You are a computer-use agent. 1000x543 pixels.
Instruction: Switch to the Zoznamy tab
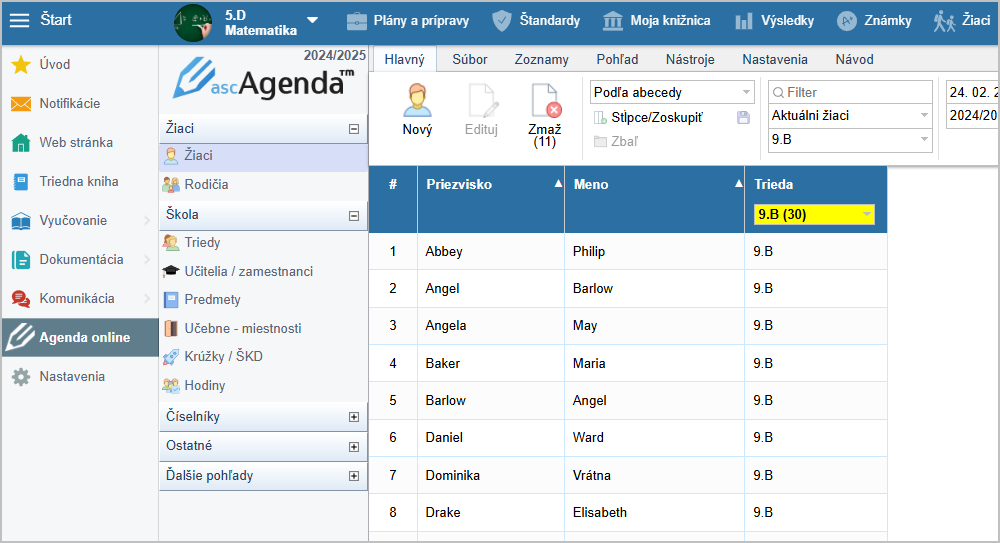[542, 59]
